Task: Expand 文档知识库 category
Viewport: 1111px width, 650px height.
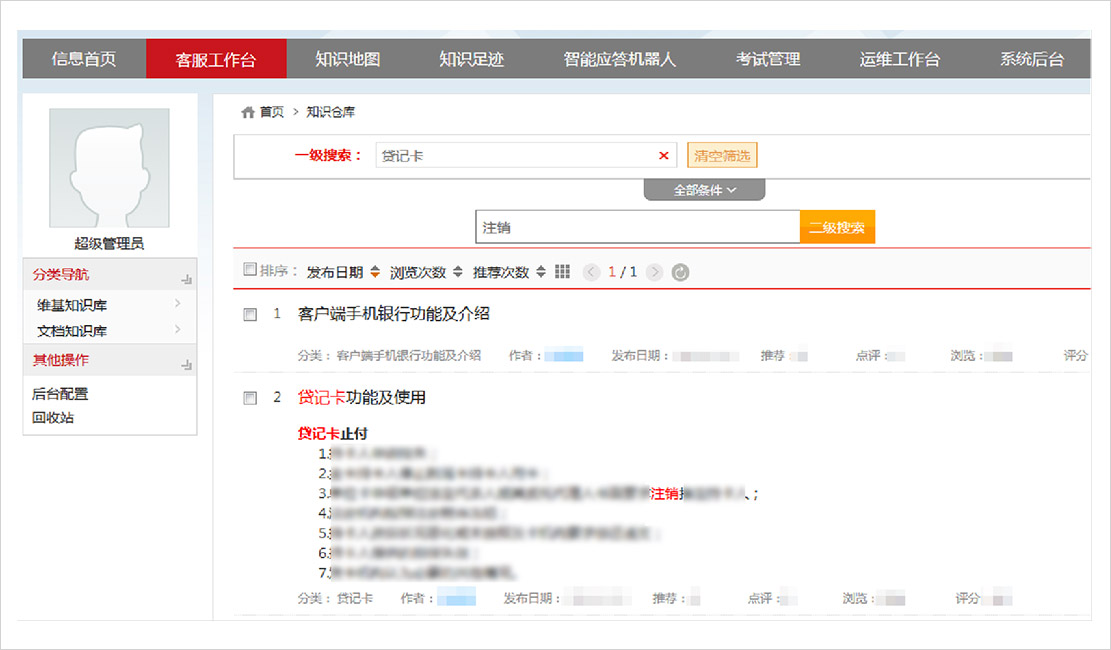Action: [x=177, y=330]
